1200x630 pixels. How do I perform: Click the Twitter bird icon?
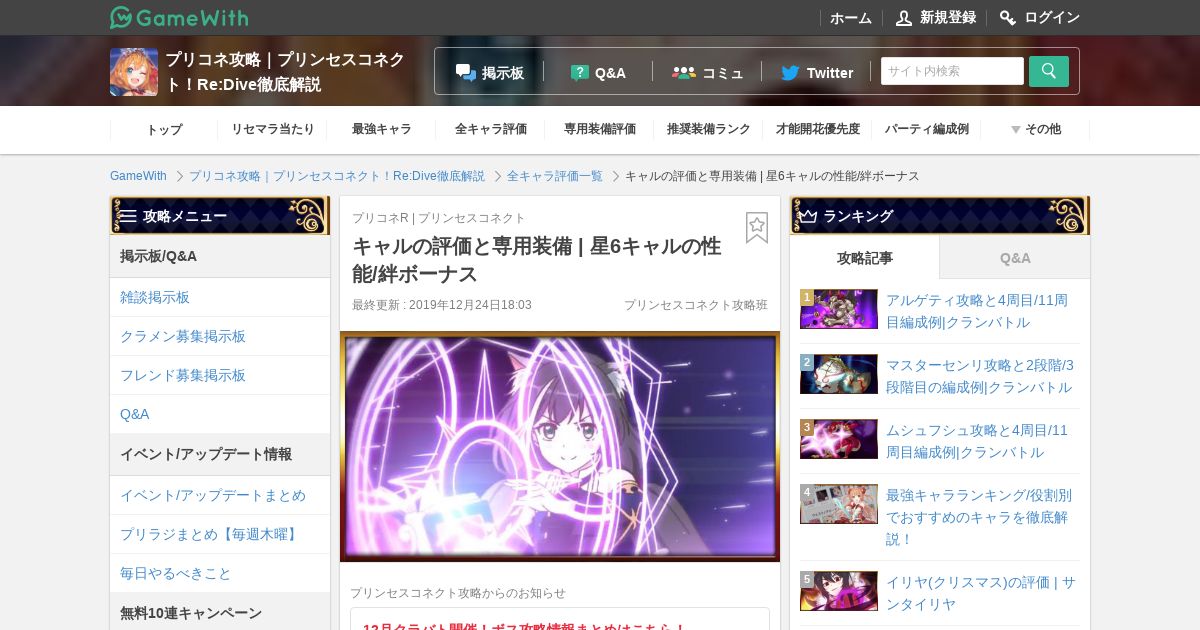pyautogui.click(x=790, y=72)
